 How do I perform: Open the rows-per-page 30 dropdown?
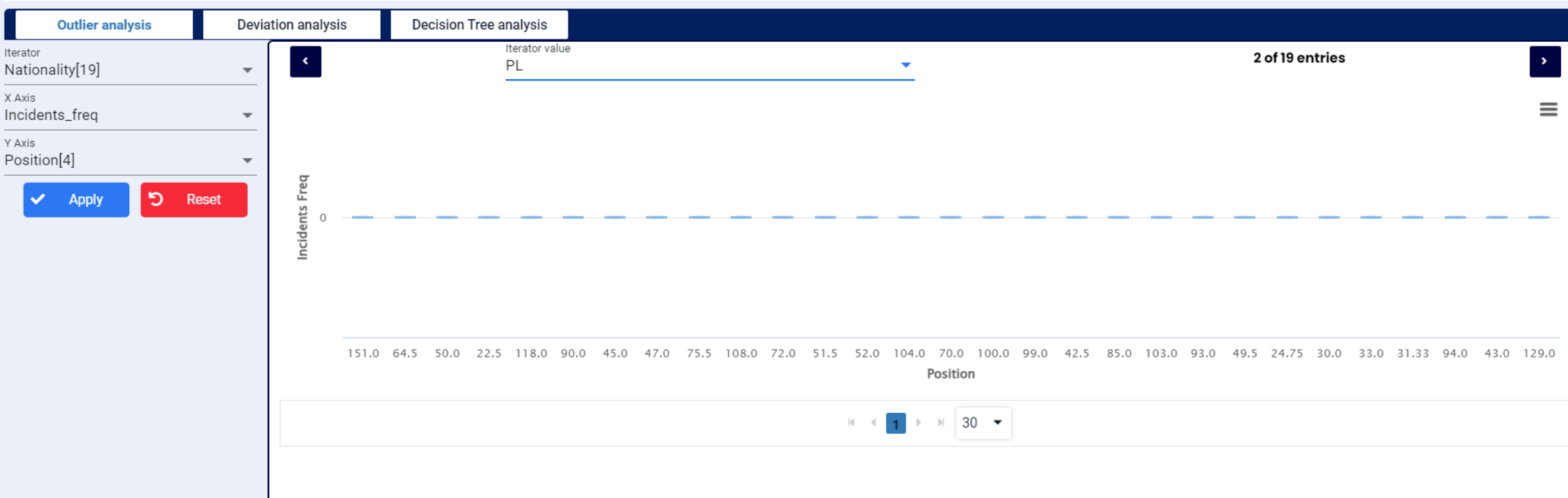point(983,423)
